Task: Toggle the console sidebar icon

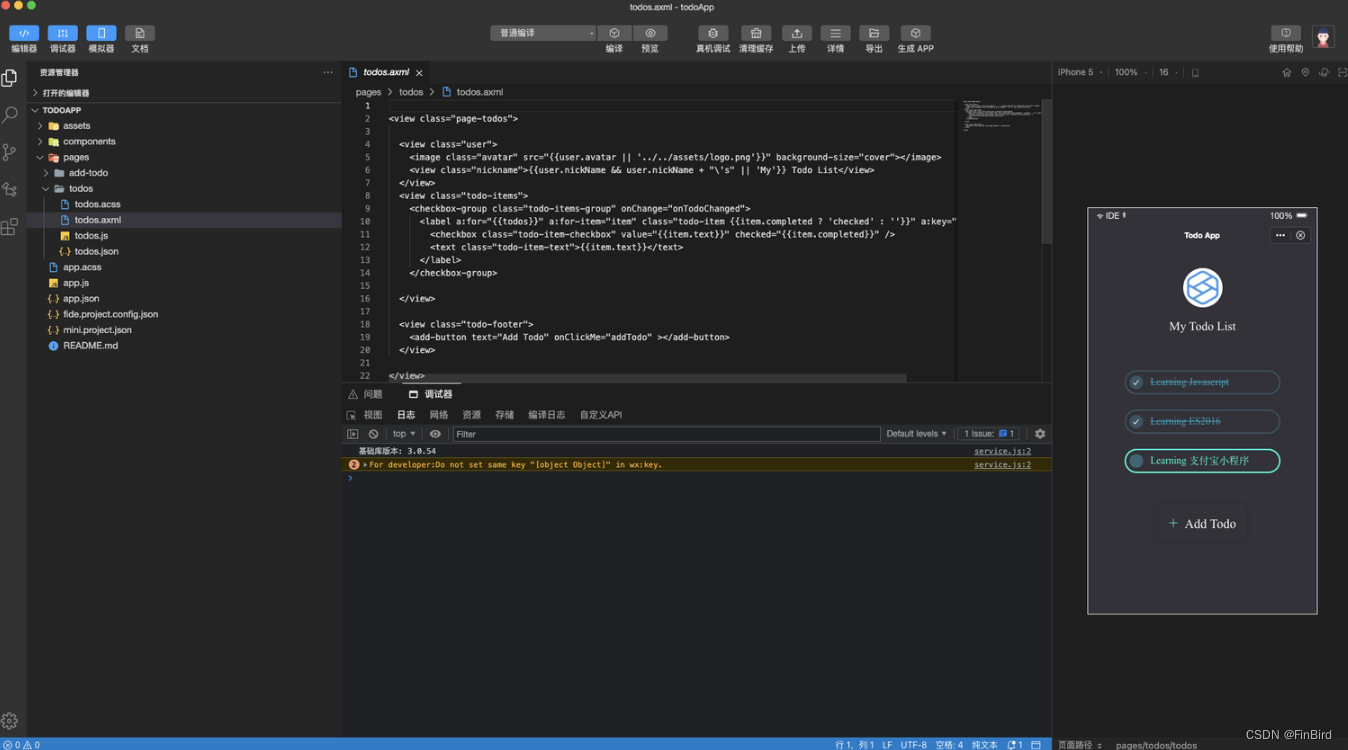Action: (x=352, y=434)
